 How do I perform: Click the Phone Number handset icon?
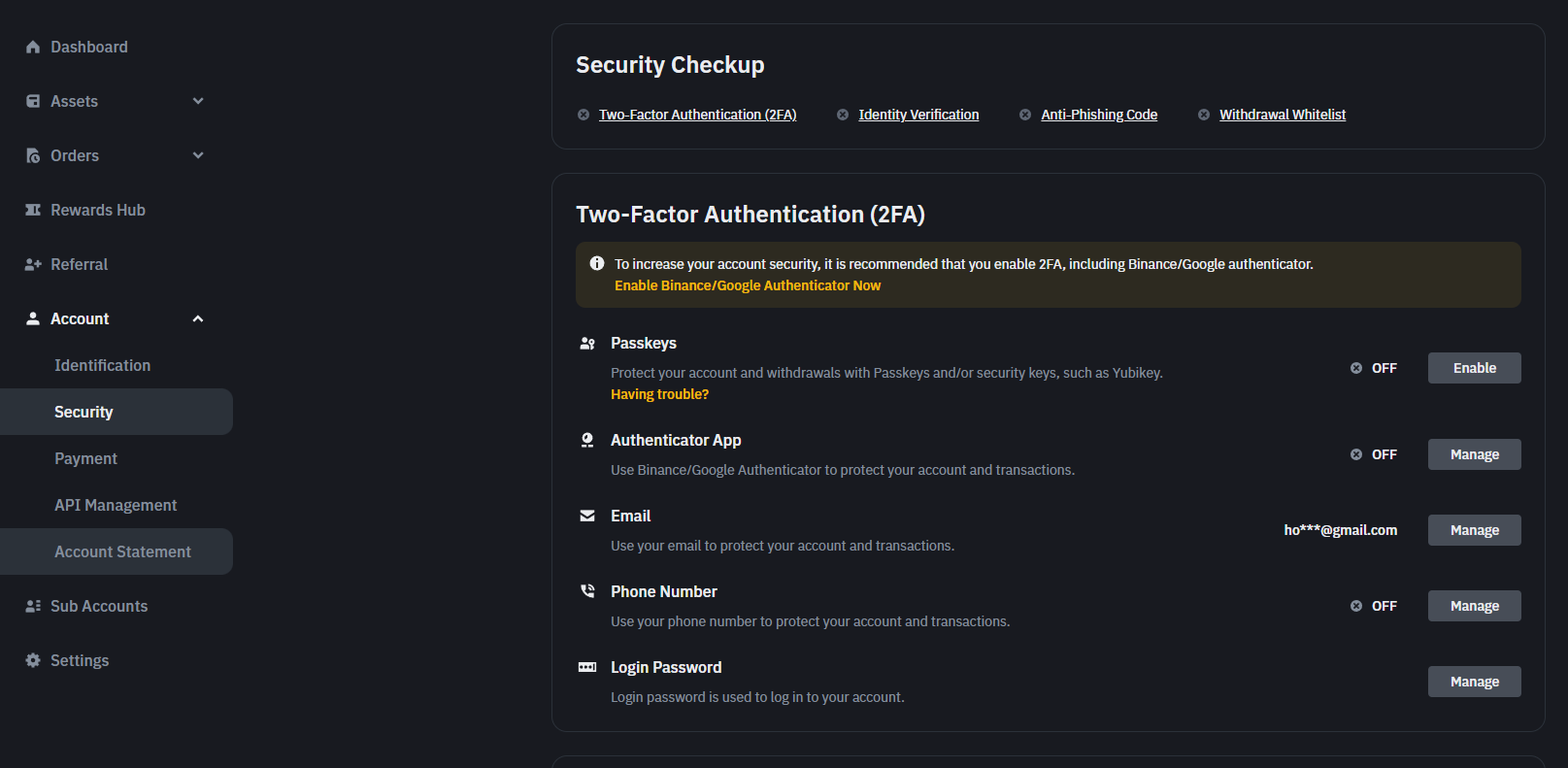click(587, 591)
